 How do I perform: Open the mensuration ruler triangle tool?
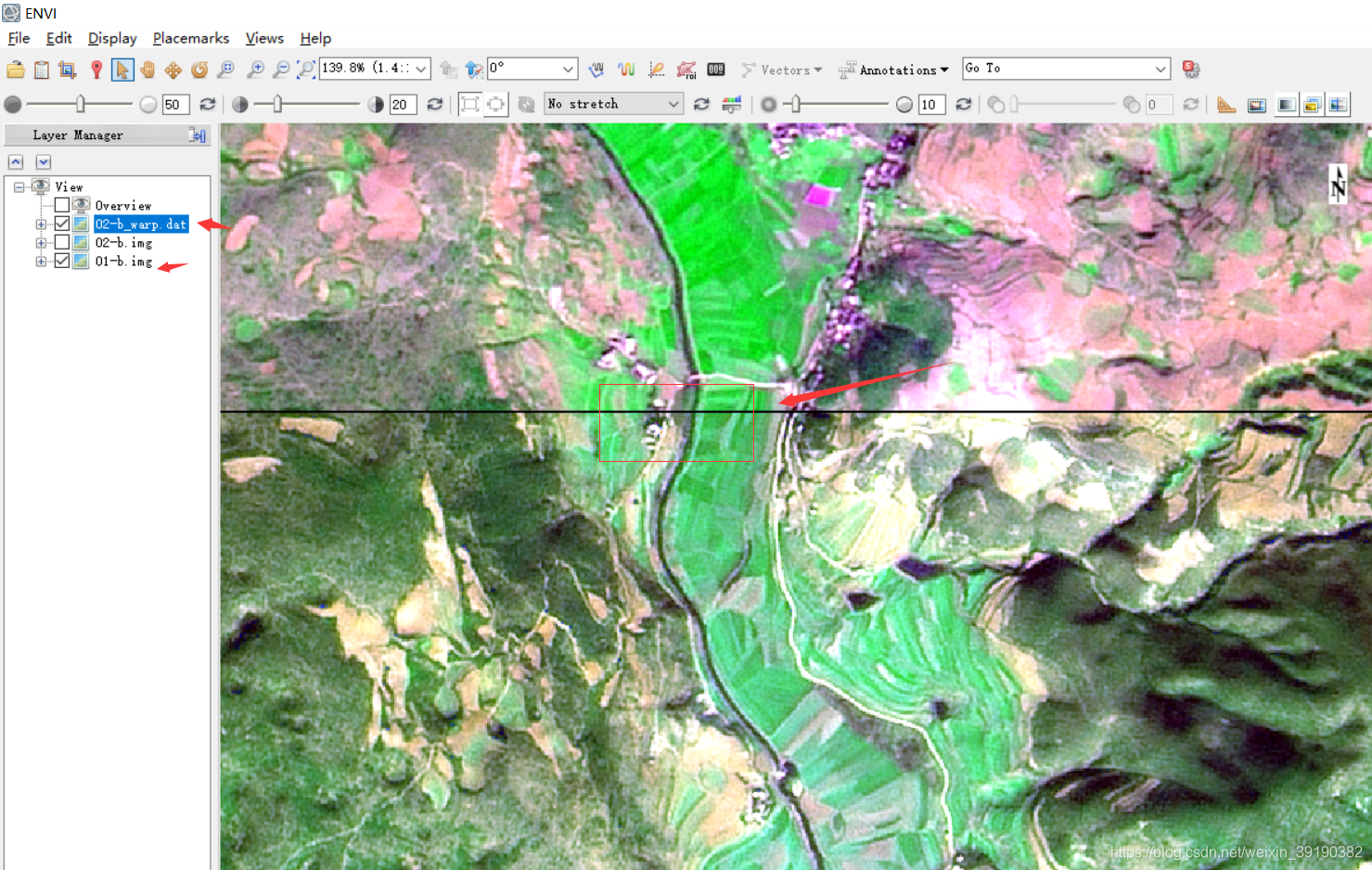tap(1226, 104)
